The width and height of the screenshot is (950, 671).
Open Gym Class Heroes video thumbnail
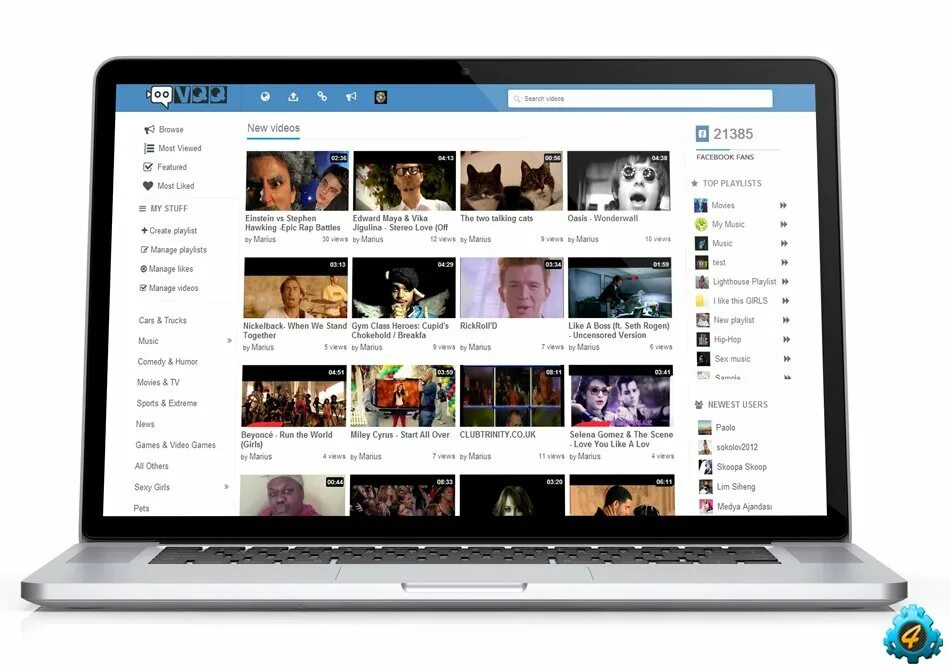[x=404, y=288]
